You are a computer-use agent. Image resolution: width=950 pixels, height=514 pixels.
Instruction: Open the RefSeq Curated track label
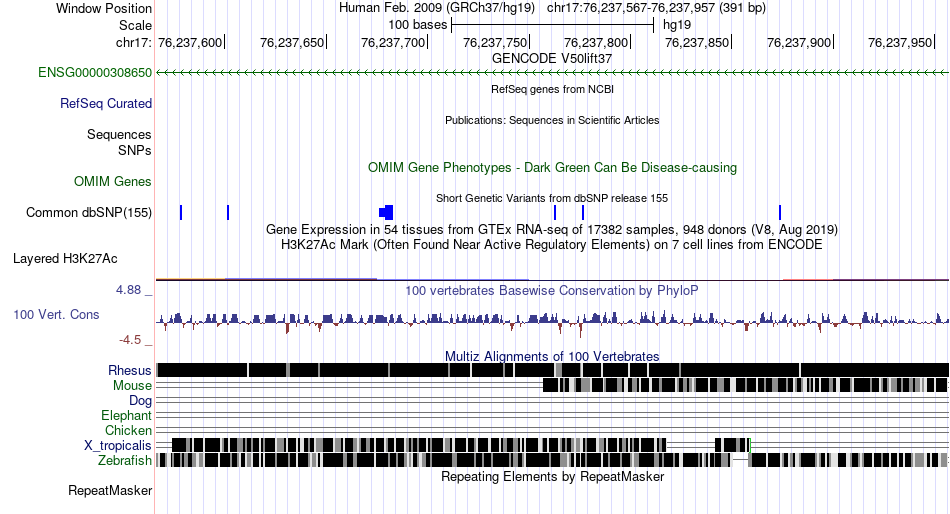click(106, 104)
